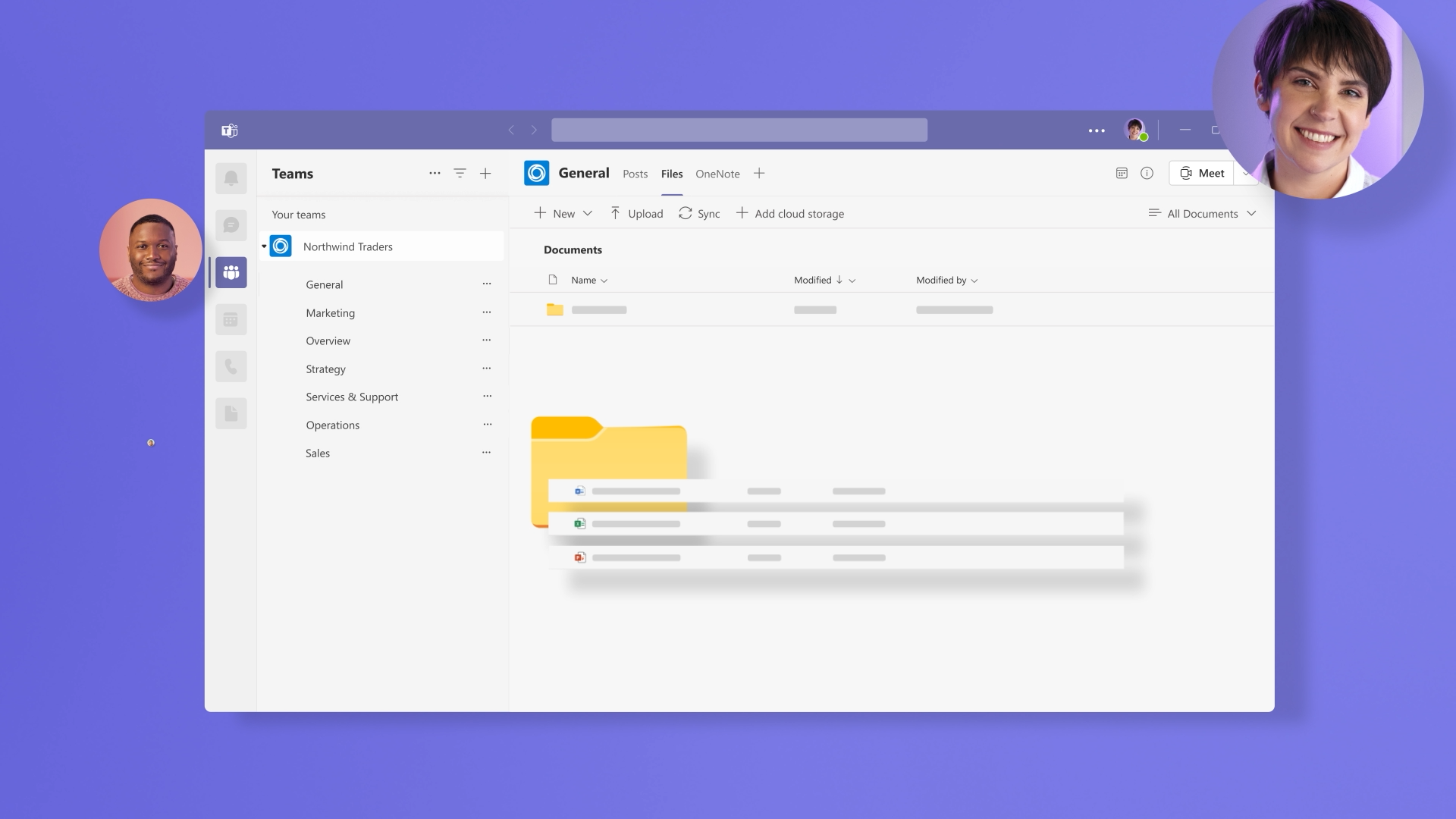Open the filter icon in Teams panel
Viewport: 1456px width, 819px height.
(460, 173)
